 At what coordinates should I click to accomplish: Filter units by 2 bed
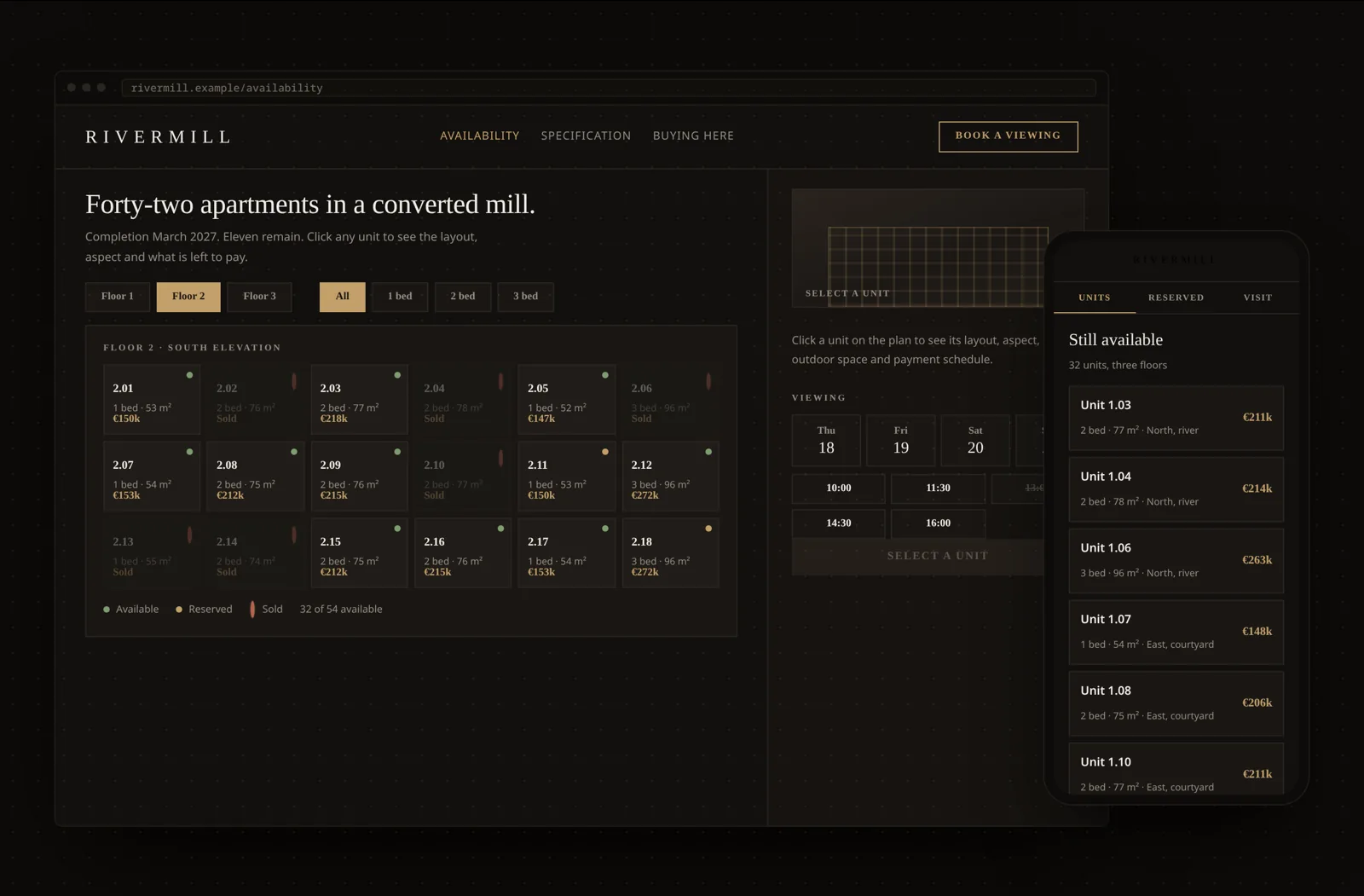click(x=463, y=297)
